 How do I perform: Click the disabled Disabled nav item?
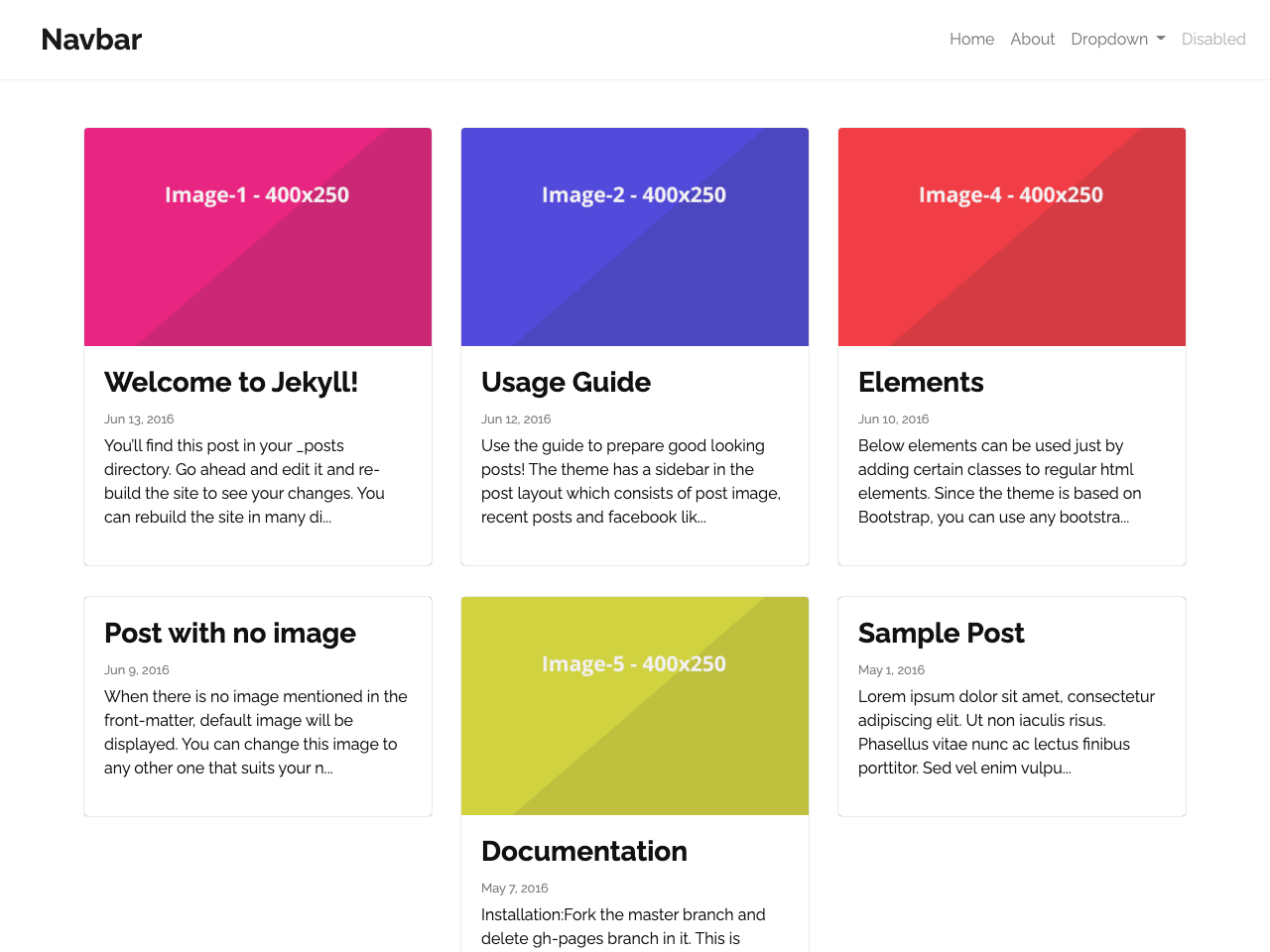point(1213,39)
